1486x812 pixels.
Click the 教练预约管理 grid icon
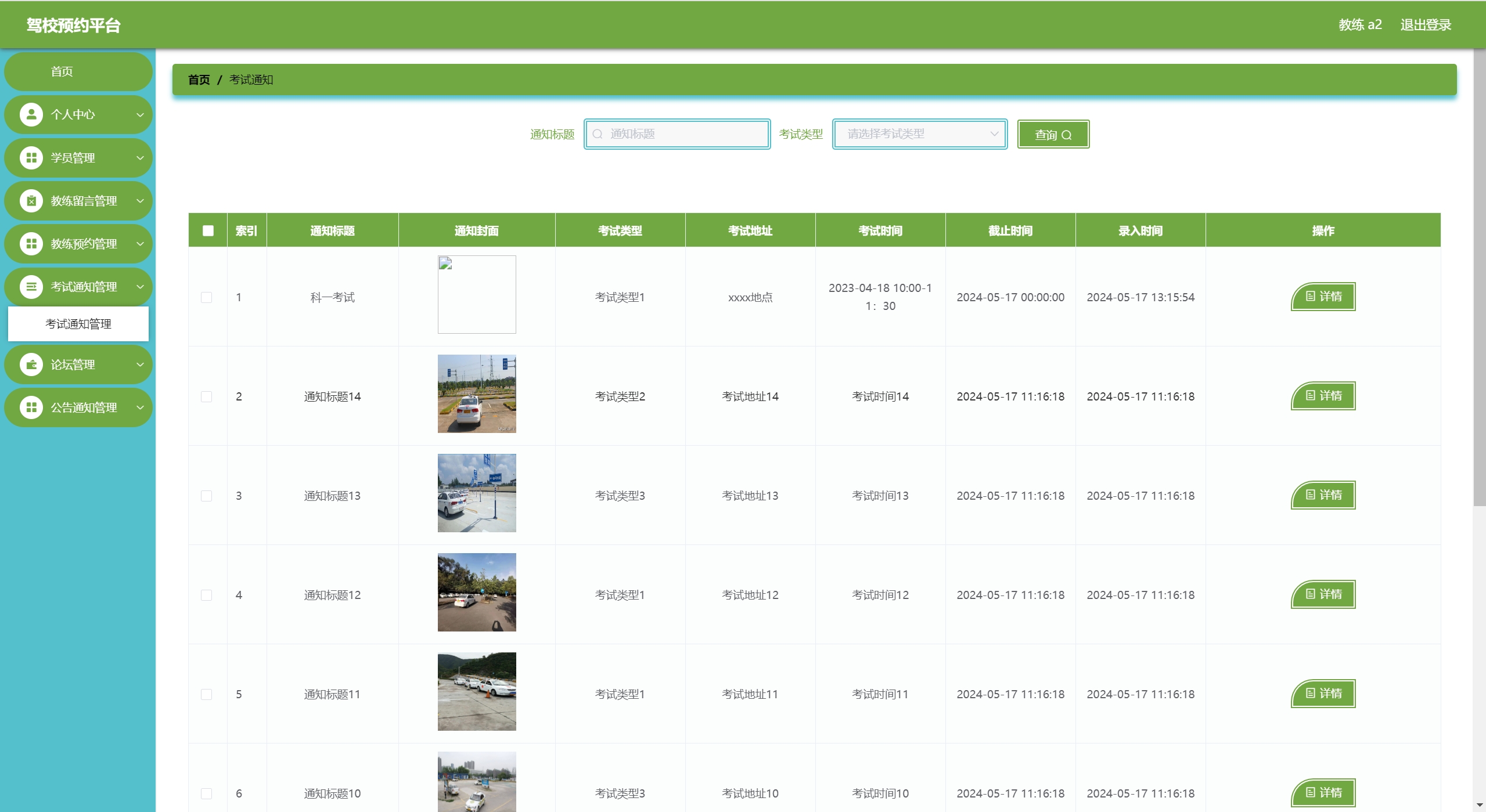[x=31, y=244]
